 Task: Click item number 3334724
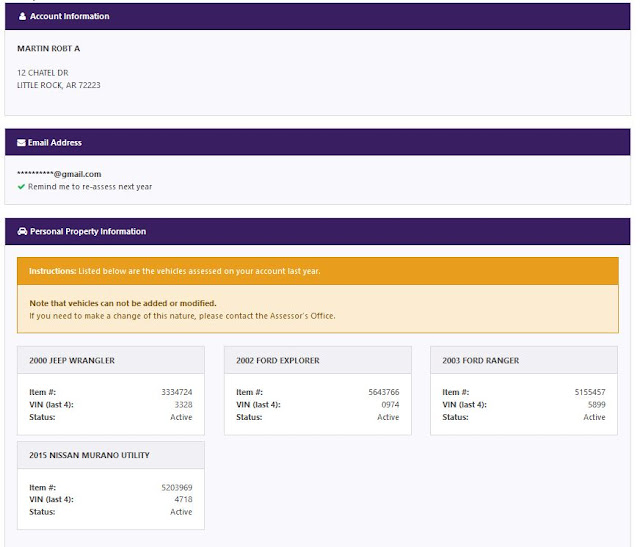click(177, 392)
